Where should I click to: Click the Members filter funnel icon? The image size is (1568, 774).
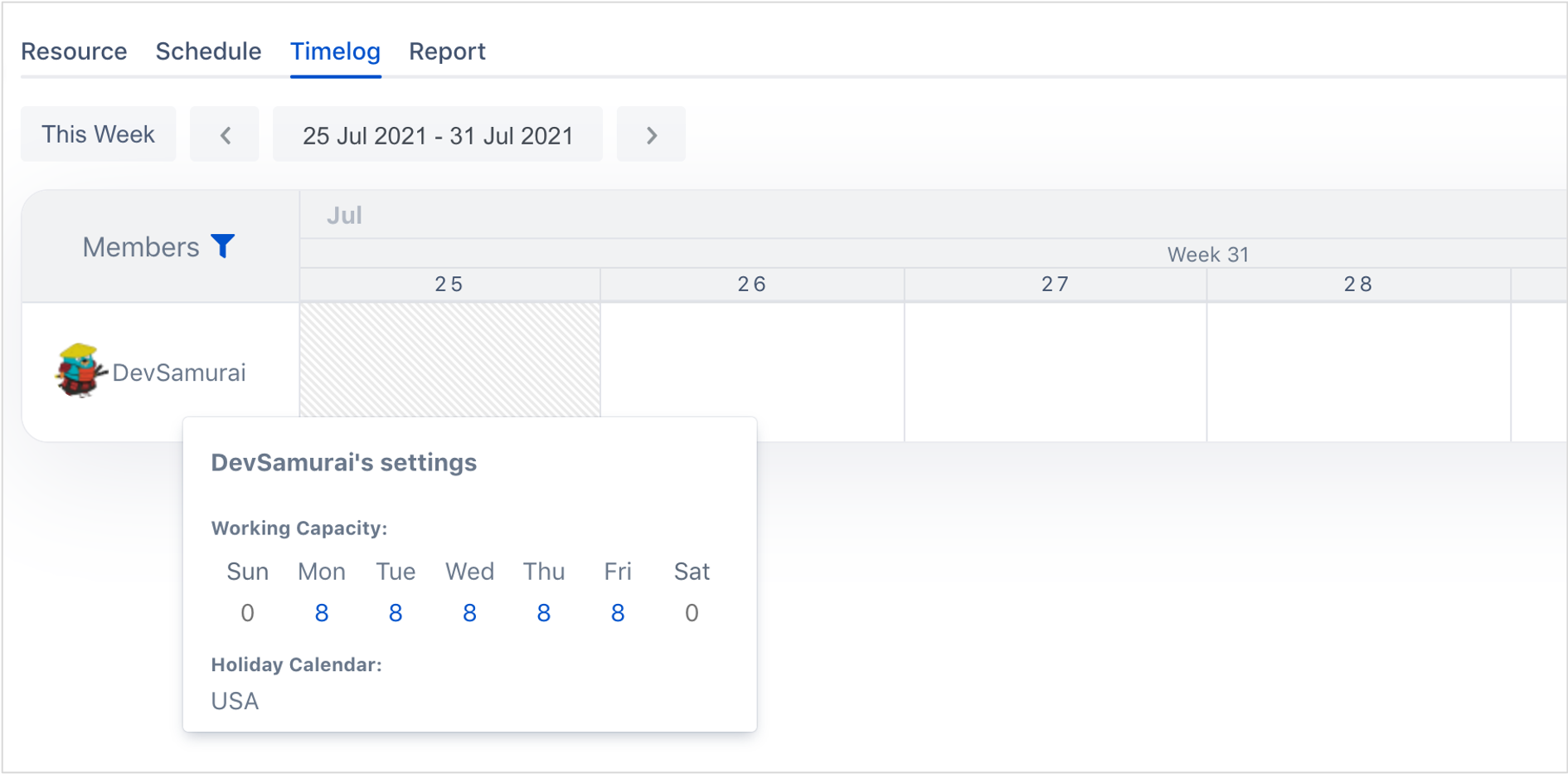(222, 246)
